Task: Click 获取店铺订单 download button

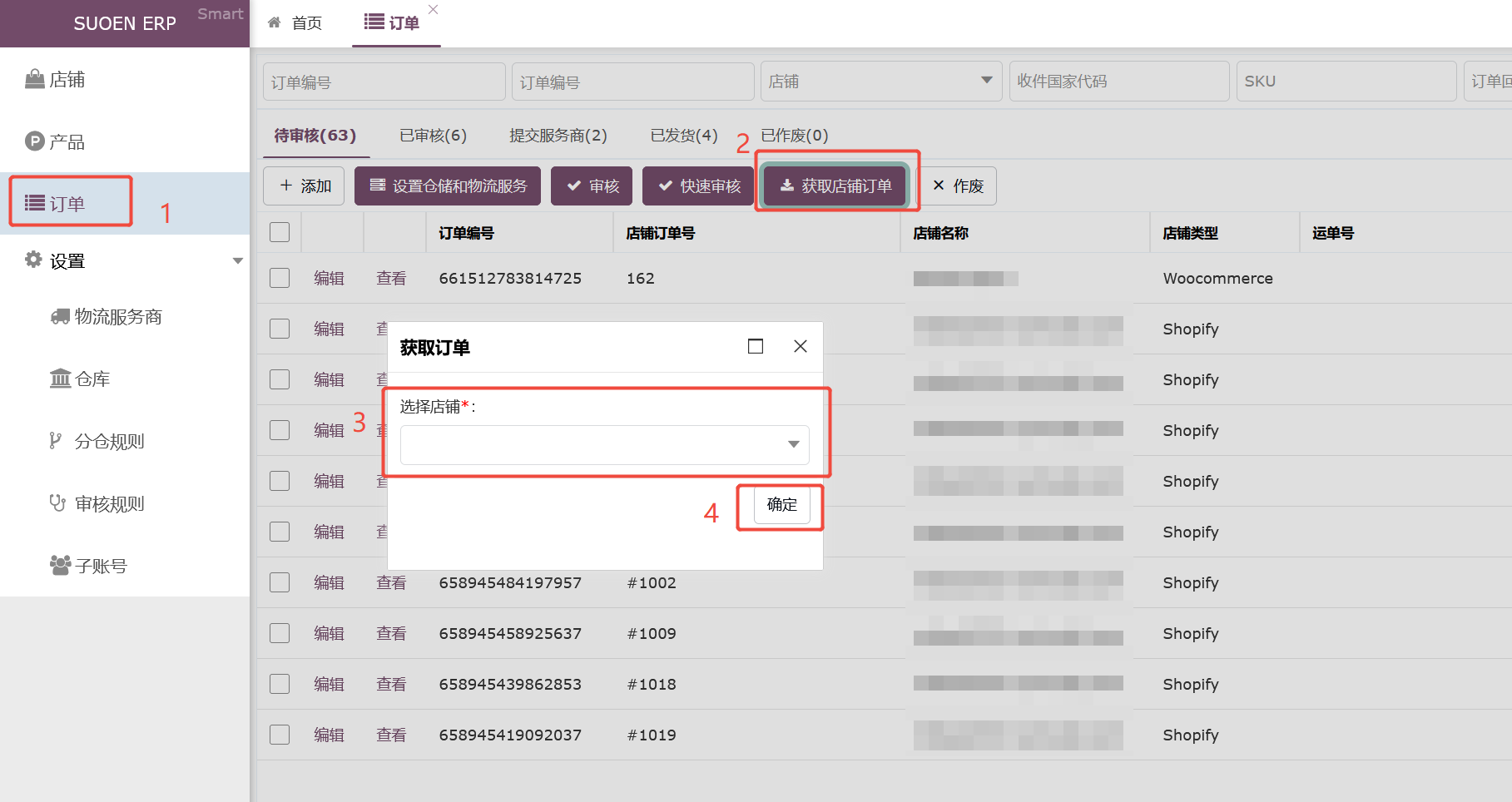Action: 834,186
